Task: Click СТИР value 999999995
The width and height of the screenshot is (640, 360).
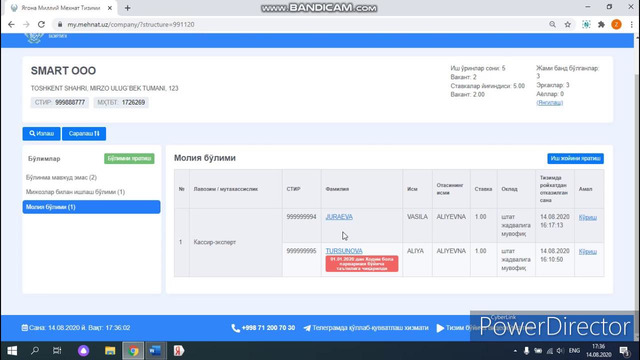Action: pyautogui.click(x=301, y=251)
